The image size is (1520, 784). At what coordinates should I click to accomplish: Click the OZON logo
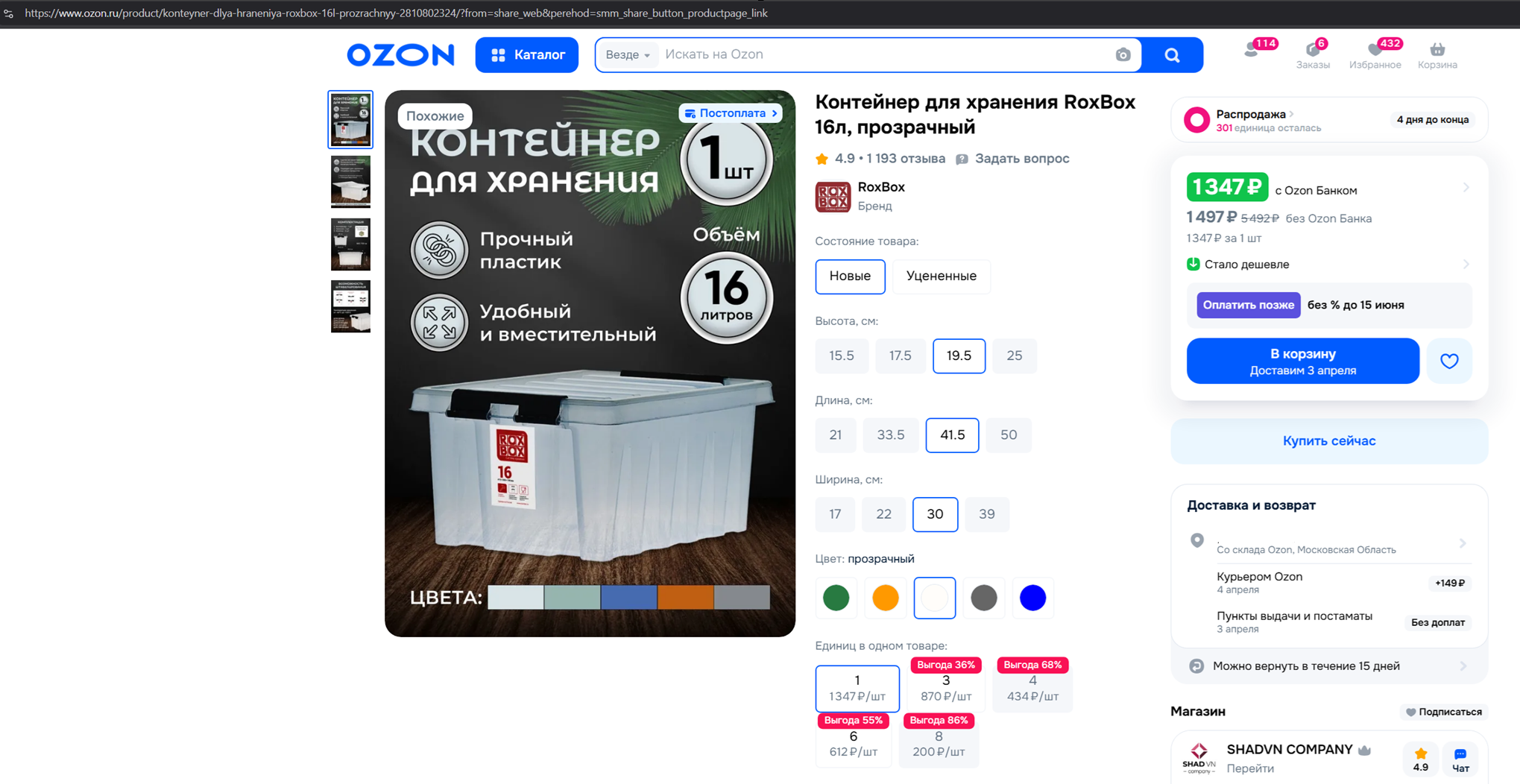tap(400, 54)
